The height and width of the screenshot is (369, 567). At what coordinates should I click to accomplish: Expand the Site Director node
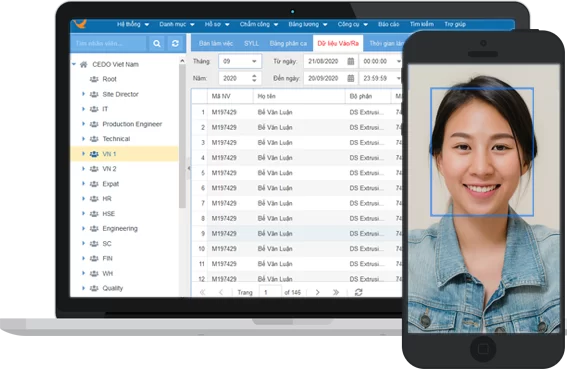(x=83, y=94)
